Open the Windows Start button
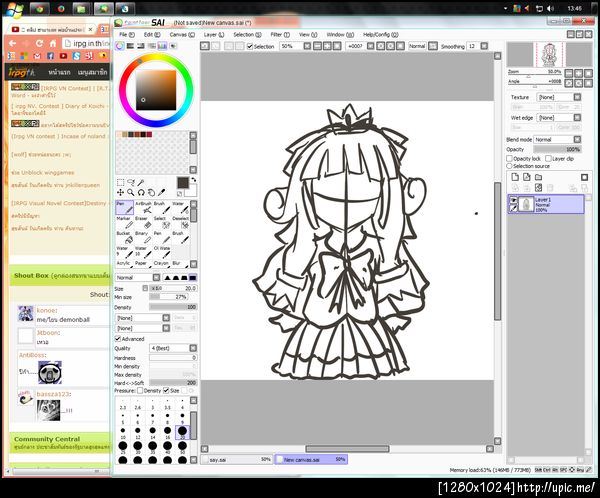This screenshot has height=498, width=600. [13, 8]
